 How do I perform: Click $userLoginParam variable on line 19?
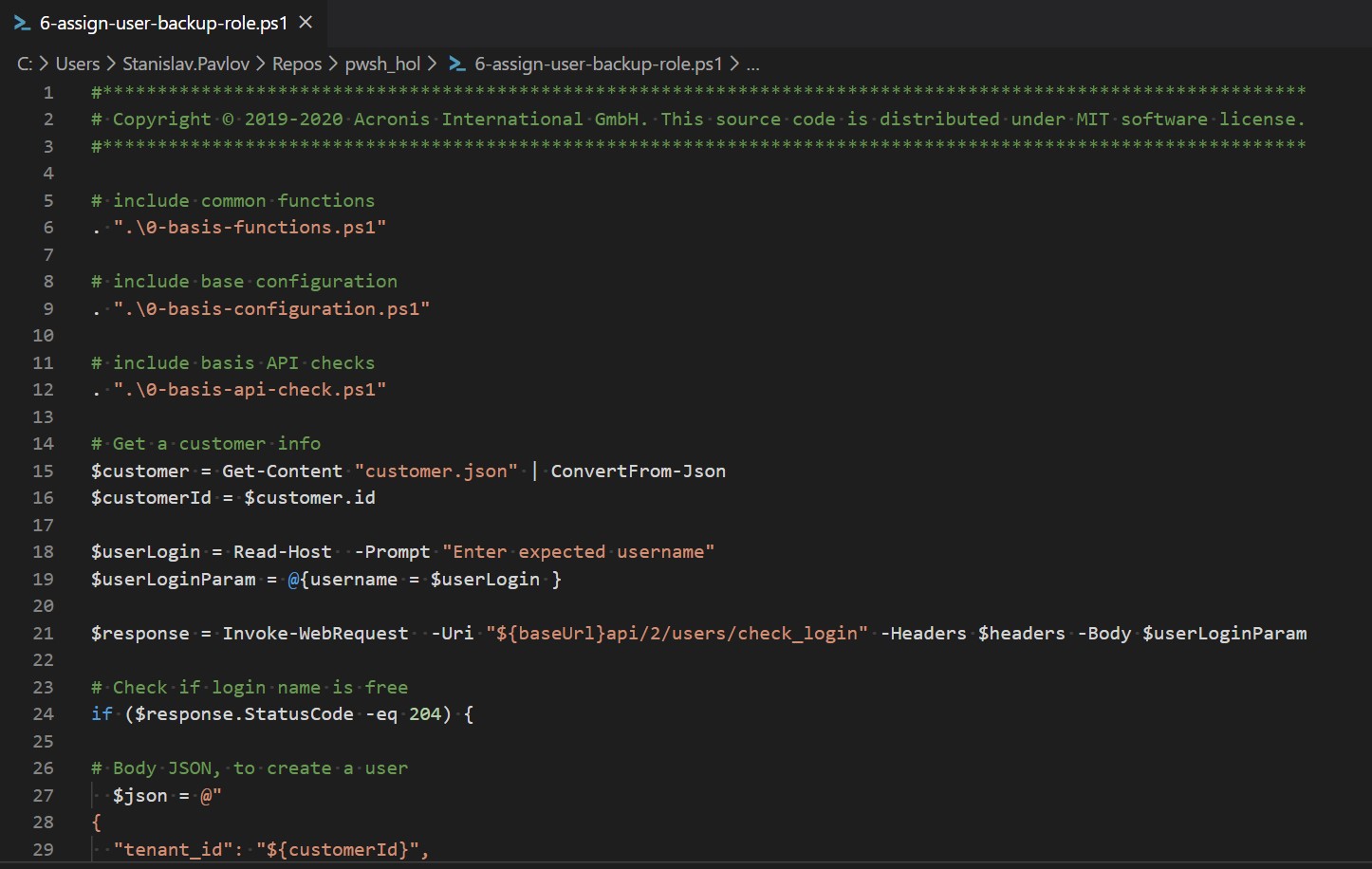click(x=174, y=579)
